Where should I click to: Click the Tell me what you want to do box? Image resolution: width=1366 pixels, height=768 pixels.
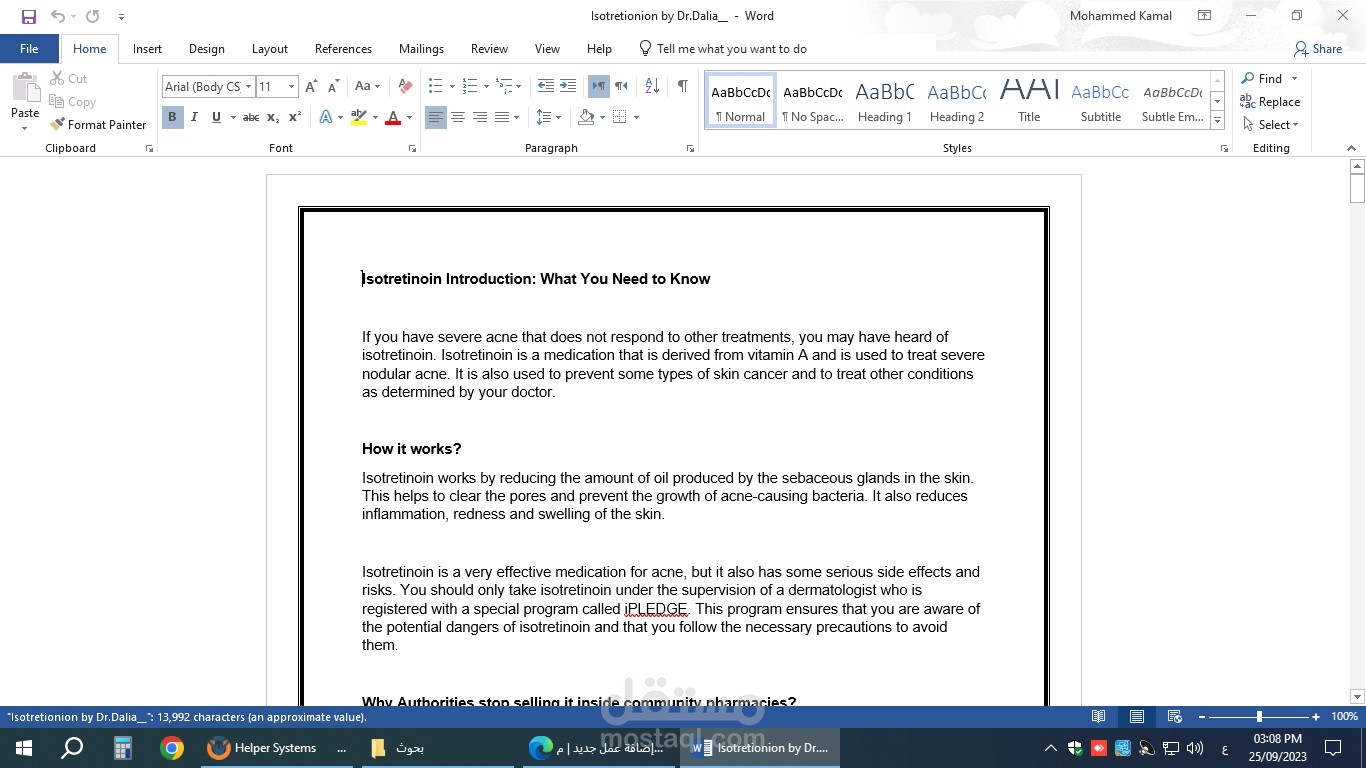[x=722, y=48]
